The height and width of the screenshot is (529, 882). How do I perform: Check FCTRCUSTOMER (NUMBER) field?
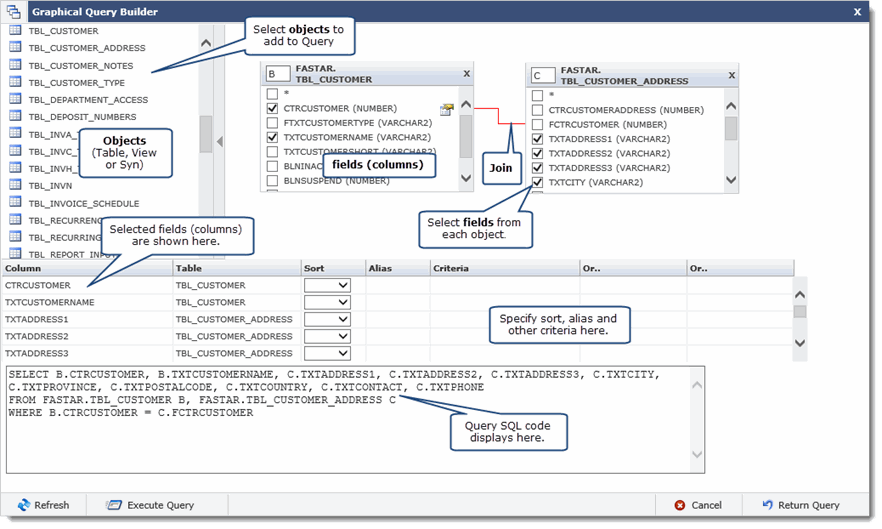(537, 124)
